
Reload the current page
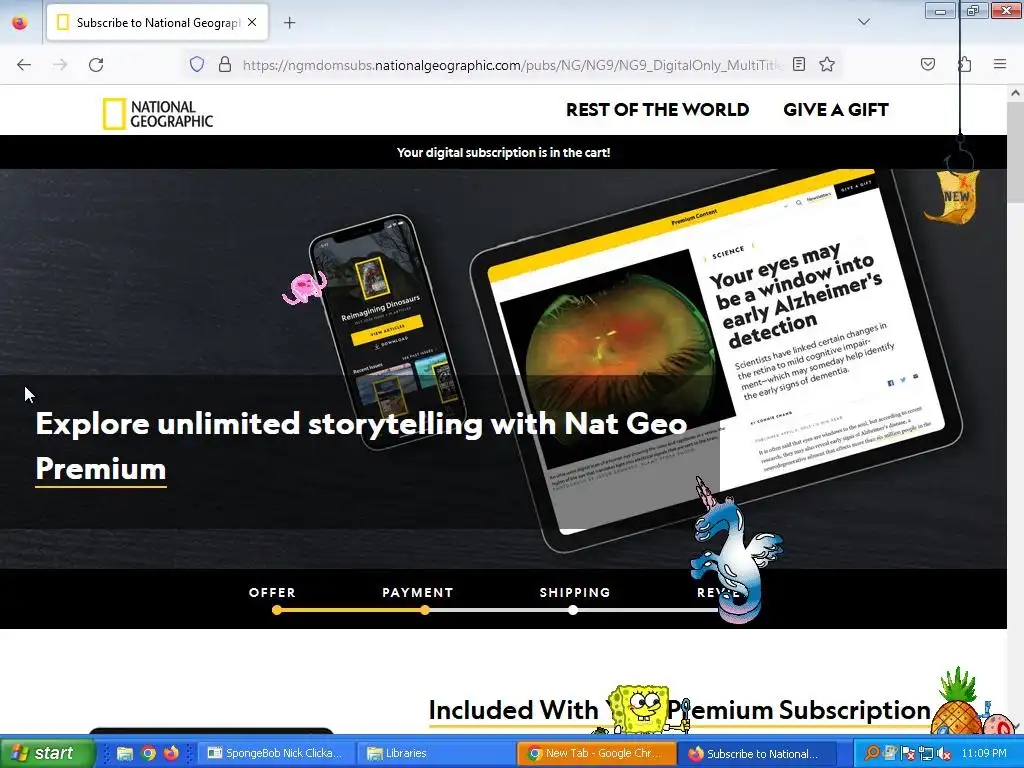(x=96, y=65)
